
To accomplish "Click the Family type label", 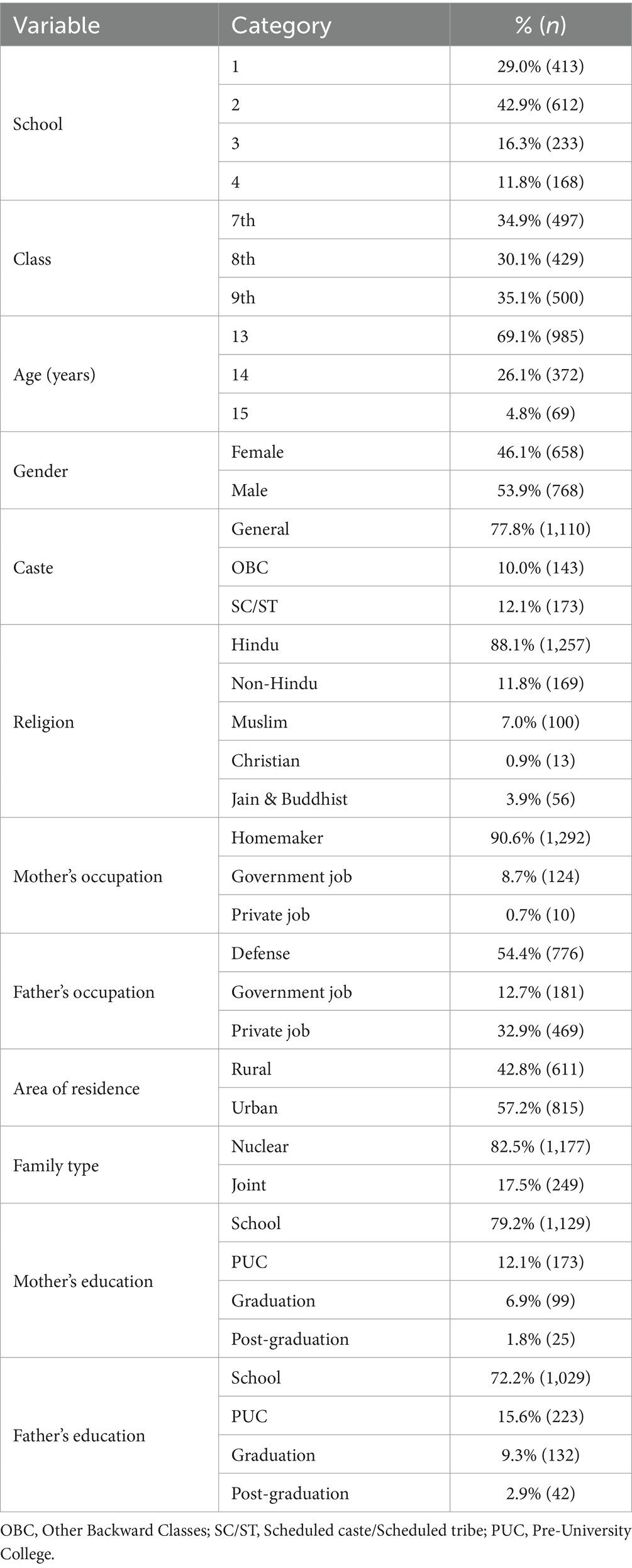I will click(x=56, y=1166).
